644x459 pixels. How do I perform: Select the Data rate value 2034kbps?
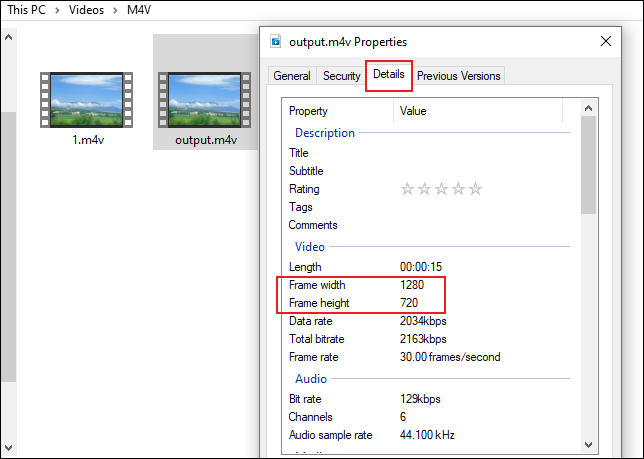pos(423,321)
